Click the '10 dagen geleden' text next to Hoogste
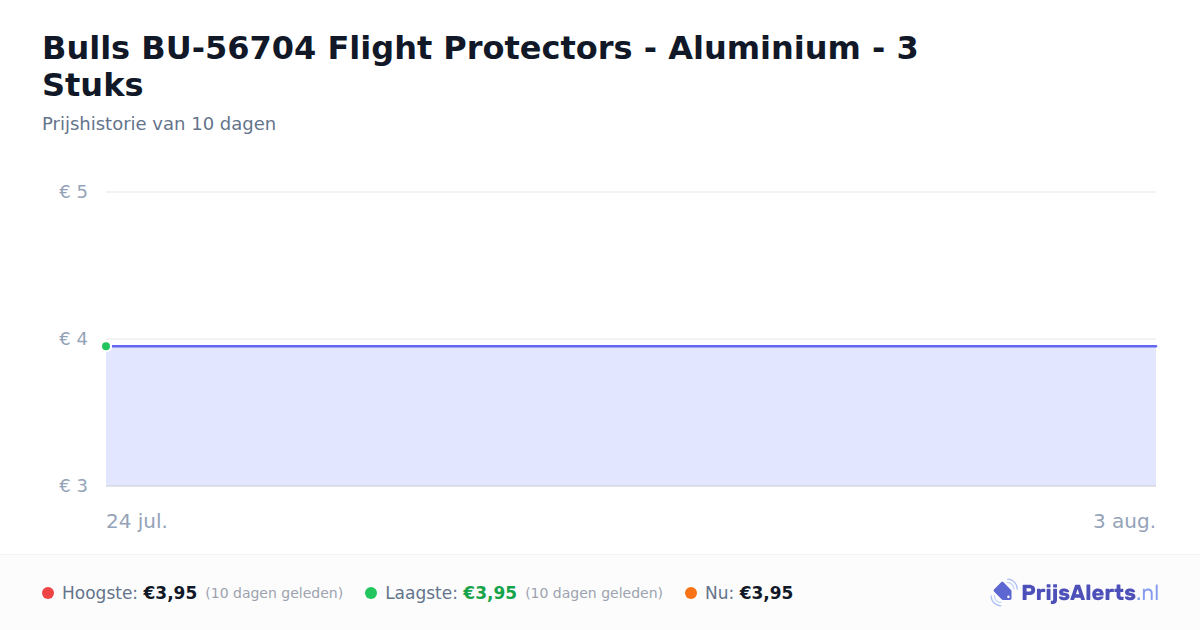 (274, 593)
